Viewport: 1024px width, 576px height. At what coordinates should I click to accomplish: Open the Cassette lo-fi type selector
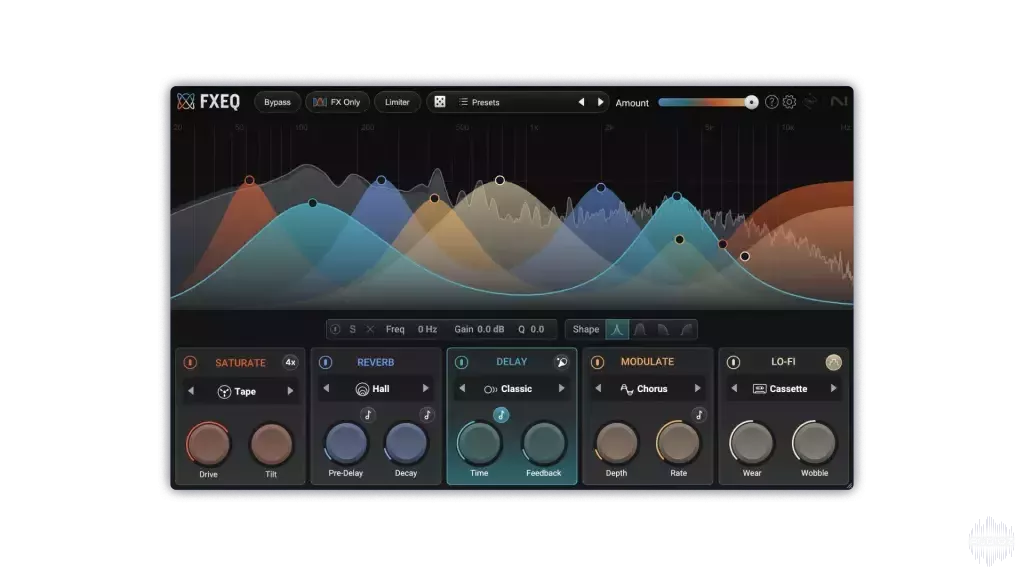point(780,389)
